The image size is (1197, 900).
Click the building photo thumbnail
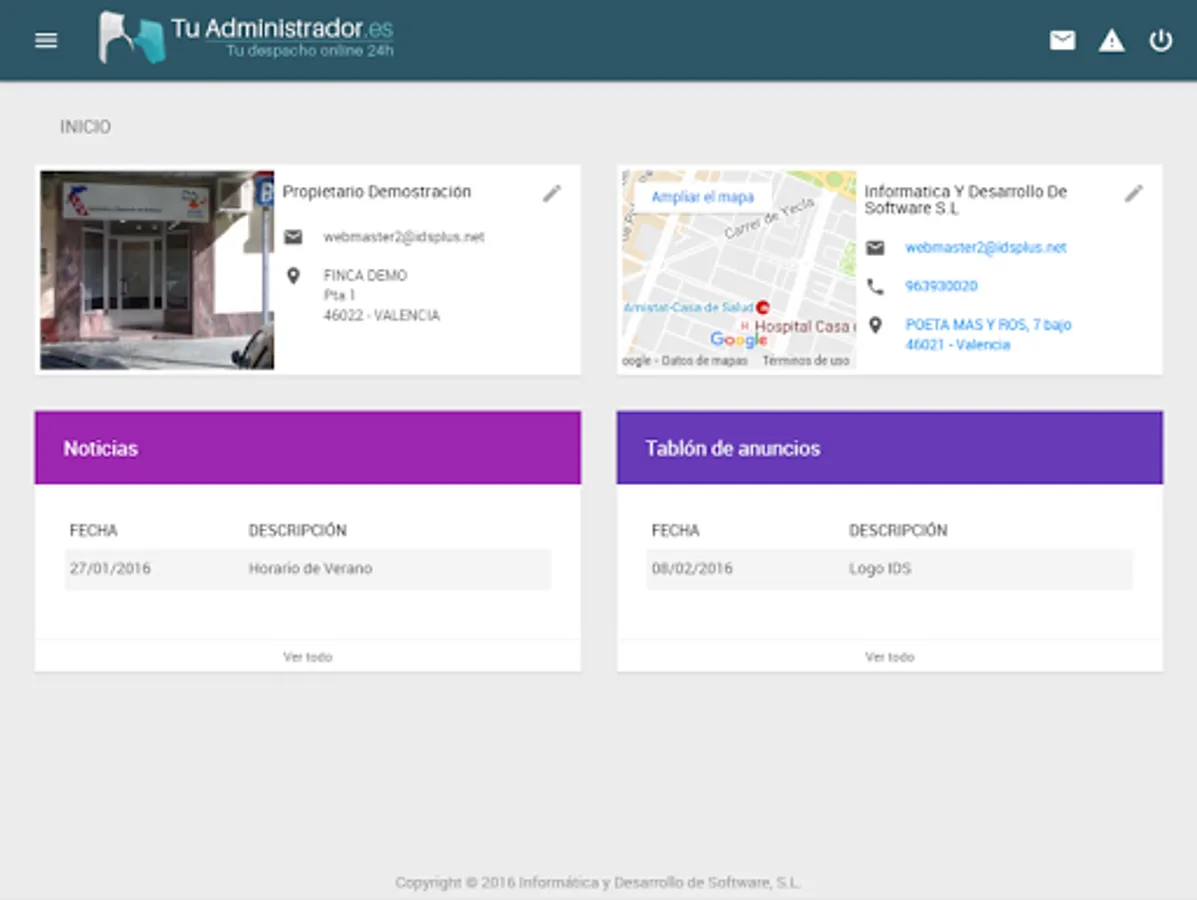click(x=157, y=269)
